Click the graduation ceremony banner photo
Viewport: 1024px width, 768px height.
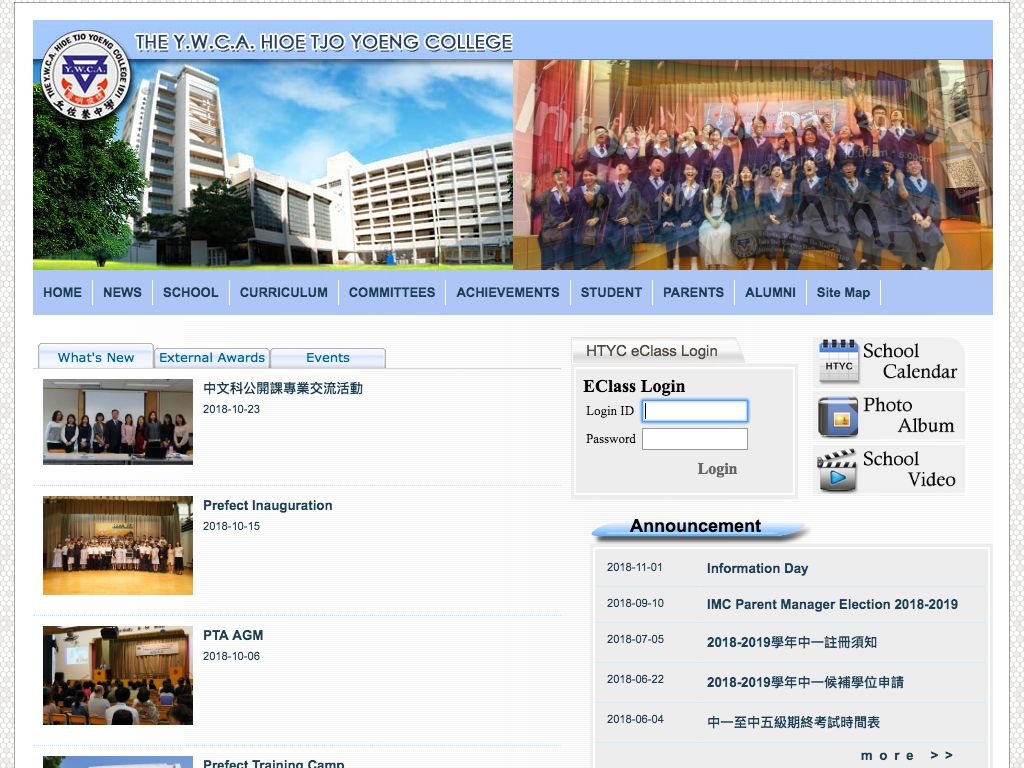click(x=753, y=165)
